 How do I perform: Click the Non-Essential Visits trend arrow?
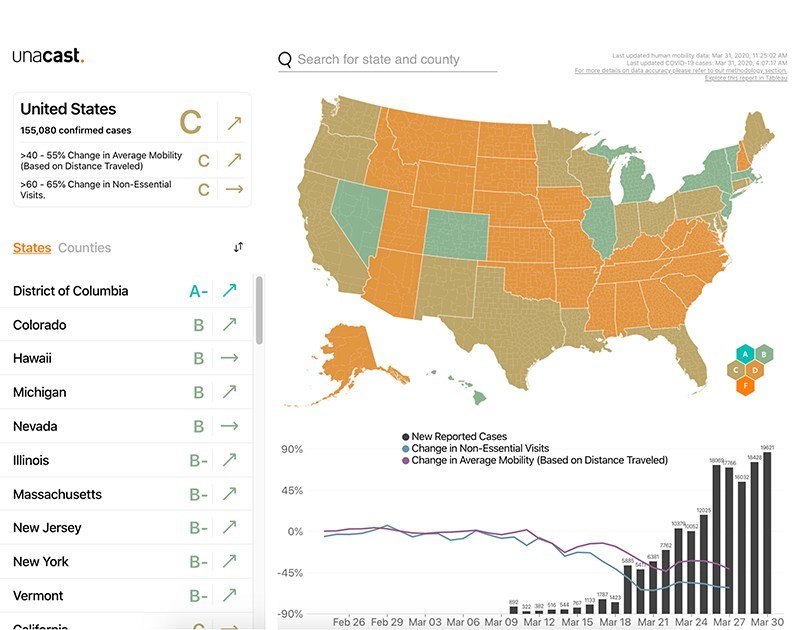coord(234,189)
